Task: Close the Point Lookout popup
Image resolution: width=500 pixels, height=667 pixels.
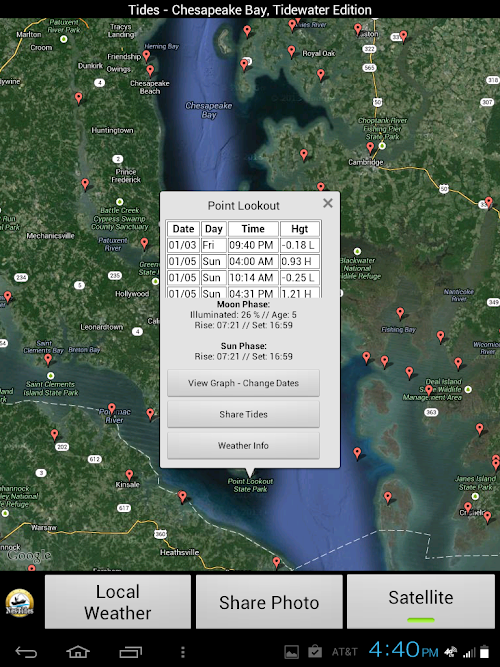Action: point(328,203)
